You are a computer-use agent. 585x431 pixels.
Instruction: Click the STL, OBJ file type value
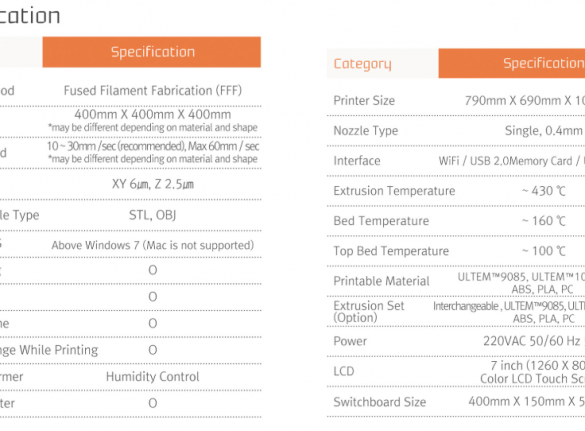click(x=153, y=215)
